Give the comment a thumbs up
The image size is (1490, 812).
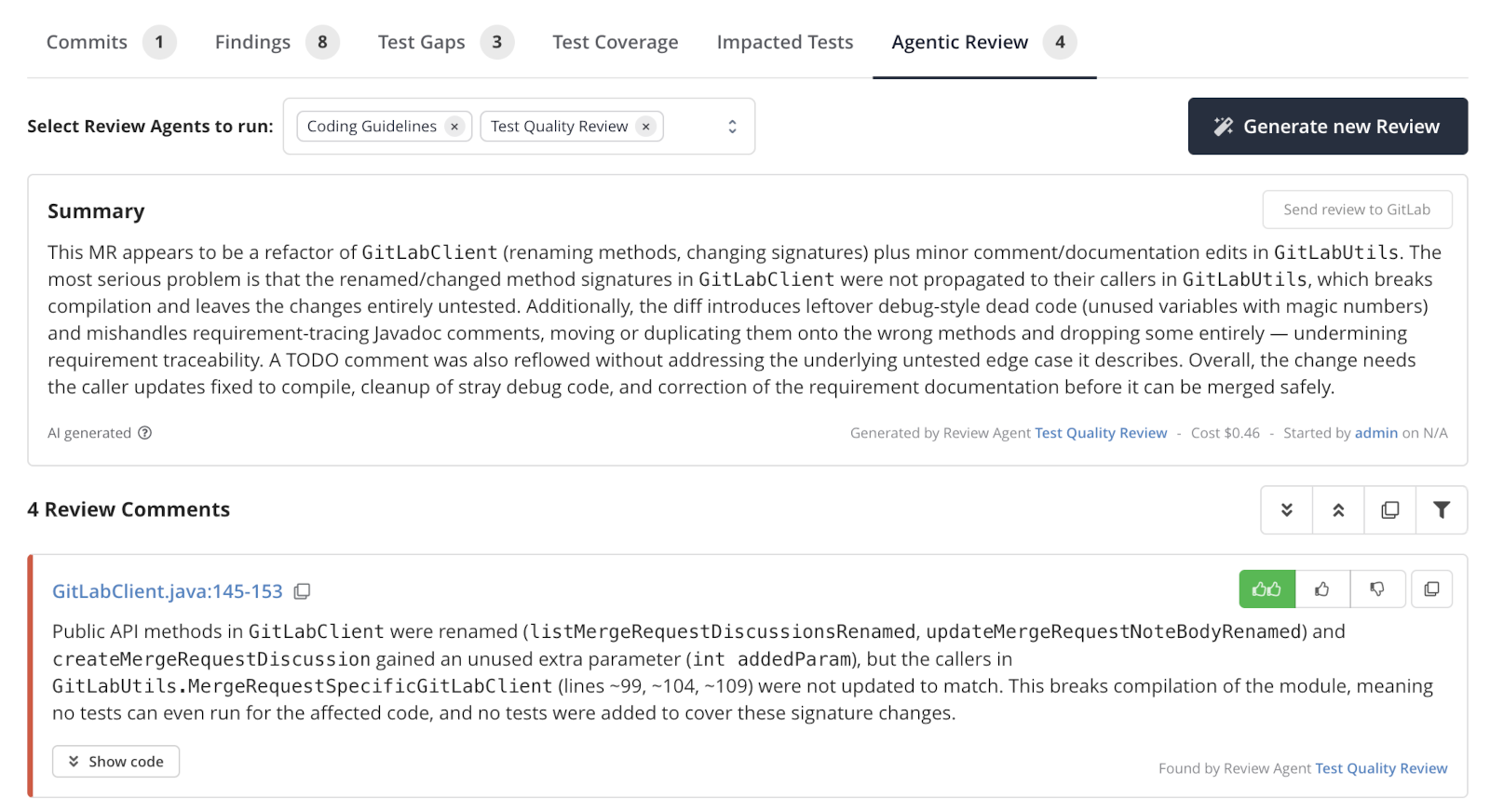(1322, 589)
